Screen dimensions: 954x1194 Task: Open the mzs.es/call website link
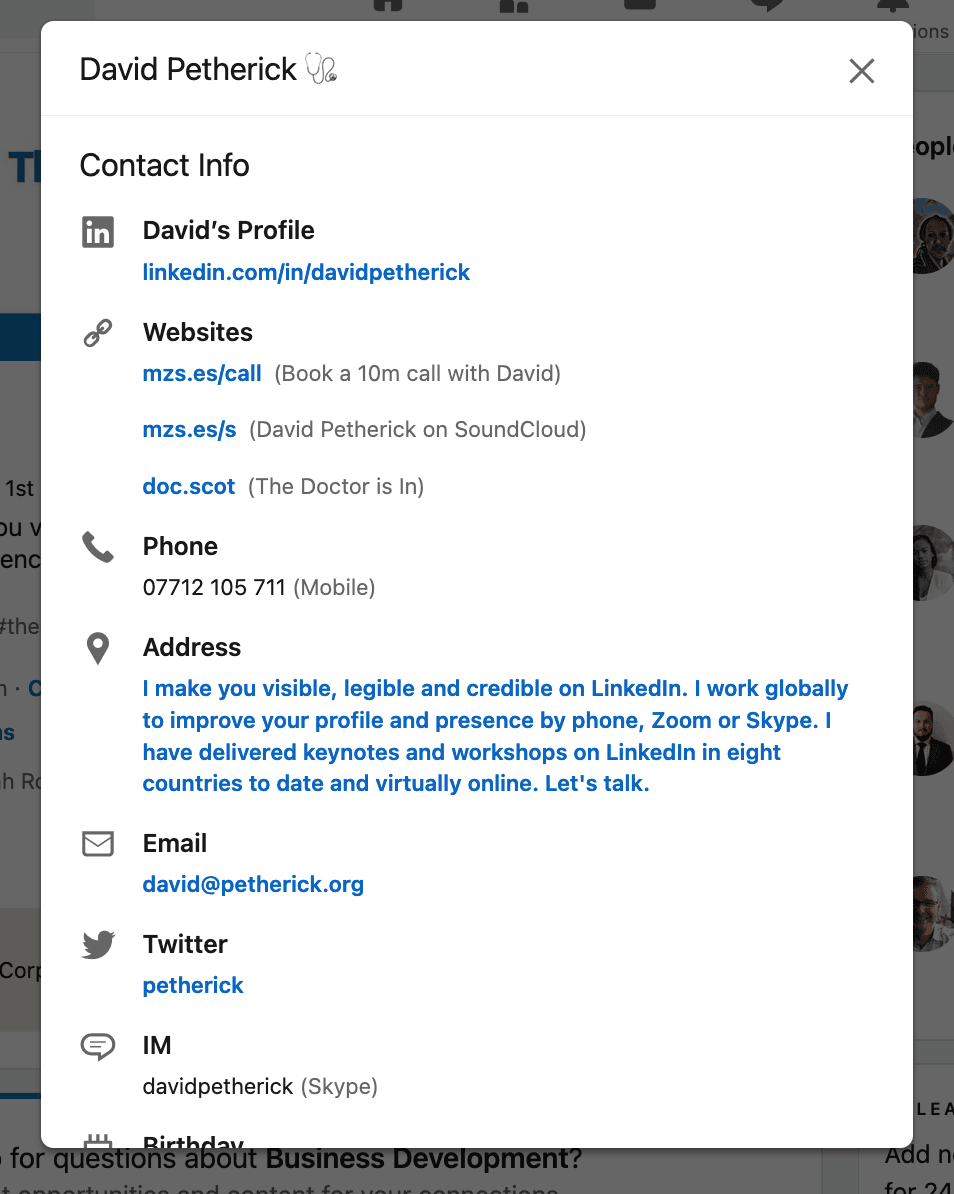(x=202, y=373)
